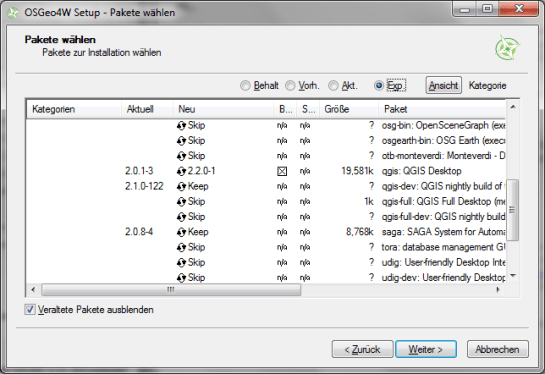
Task: Click the Paket column header
Action: pos(442,109)
